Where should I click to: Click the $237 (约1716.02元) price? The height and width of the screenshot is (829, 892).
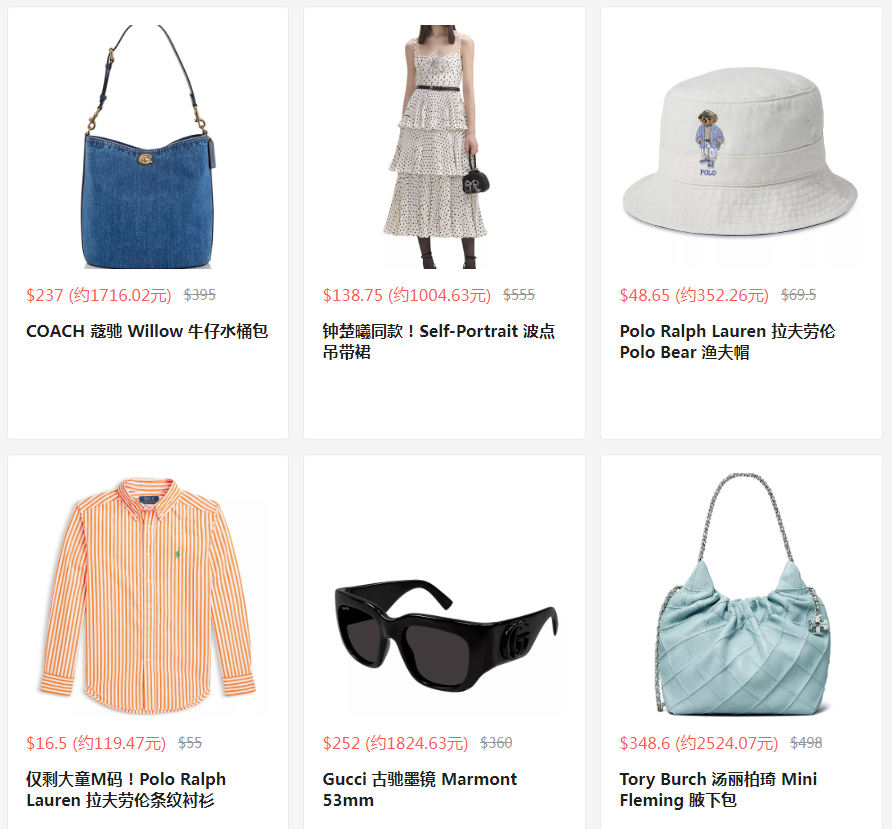pyautogui.click(x=99, y=295)
